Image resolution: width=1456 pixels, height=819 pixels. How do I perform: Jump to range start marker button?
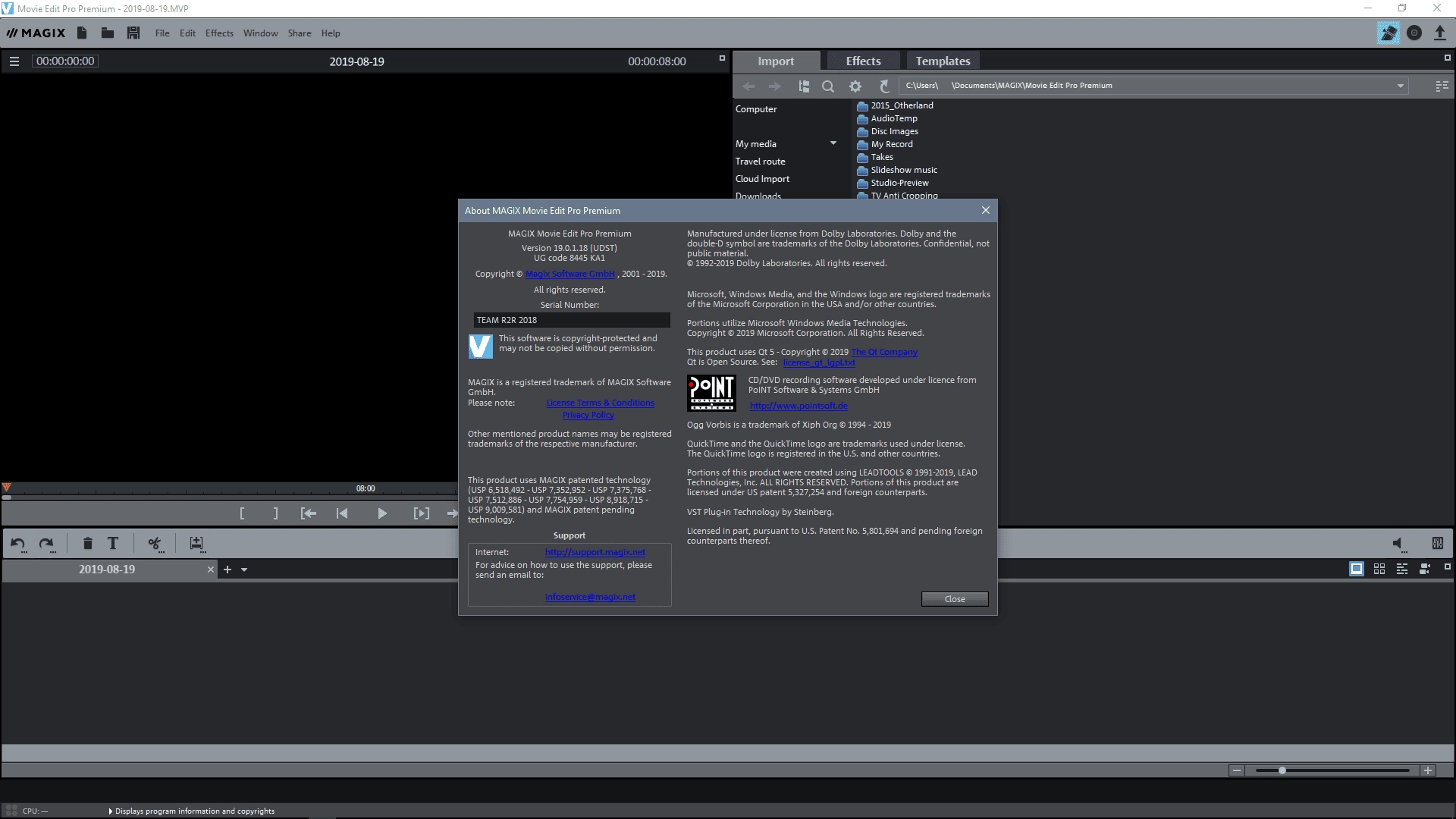pyautogui.click(x=308, y=513)
